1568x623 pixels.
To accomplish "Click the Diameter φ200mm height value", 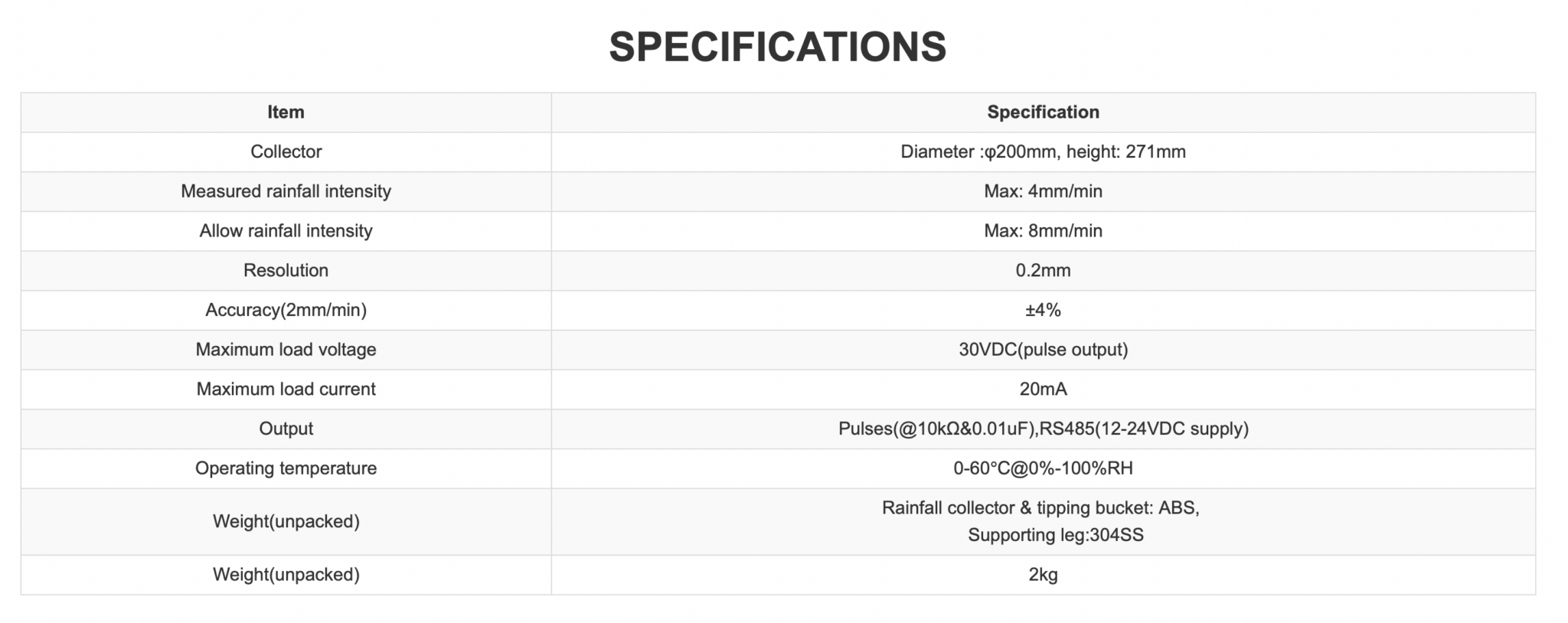I will pyautogui.click(x=1043, y=152).
